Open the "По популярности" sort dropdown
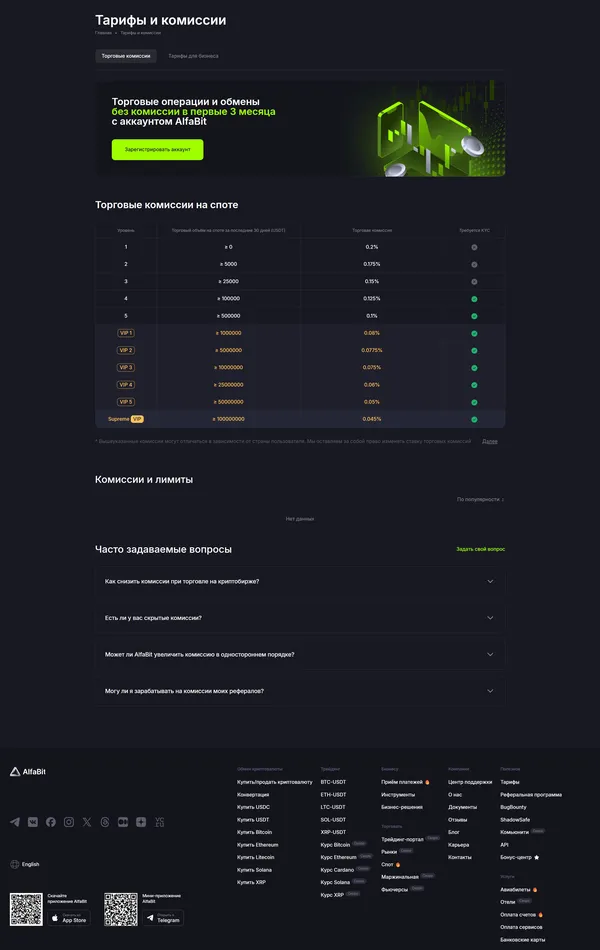Screen dimensions: 600x950 click(480, 498)
